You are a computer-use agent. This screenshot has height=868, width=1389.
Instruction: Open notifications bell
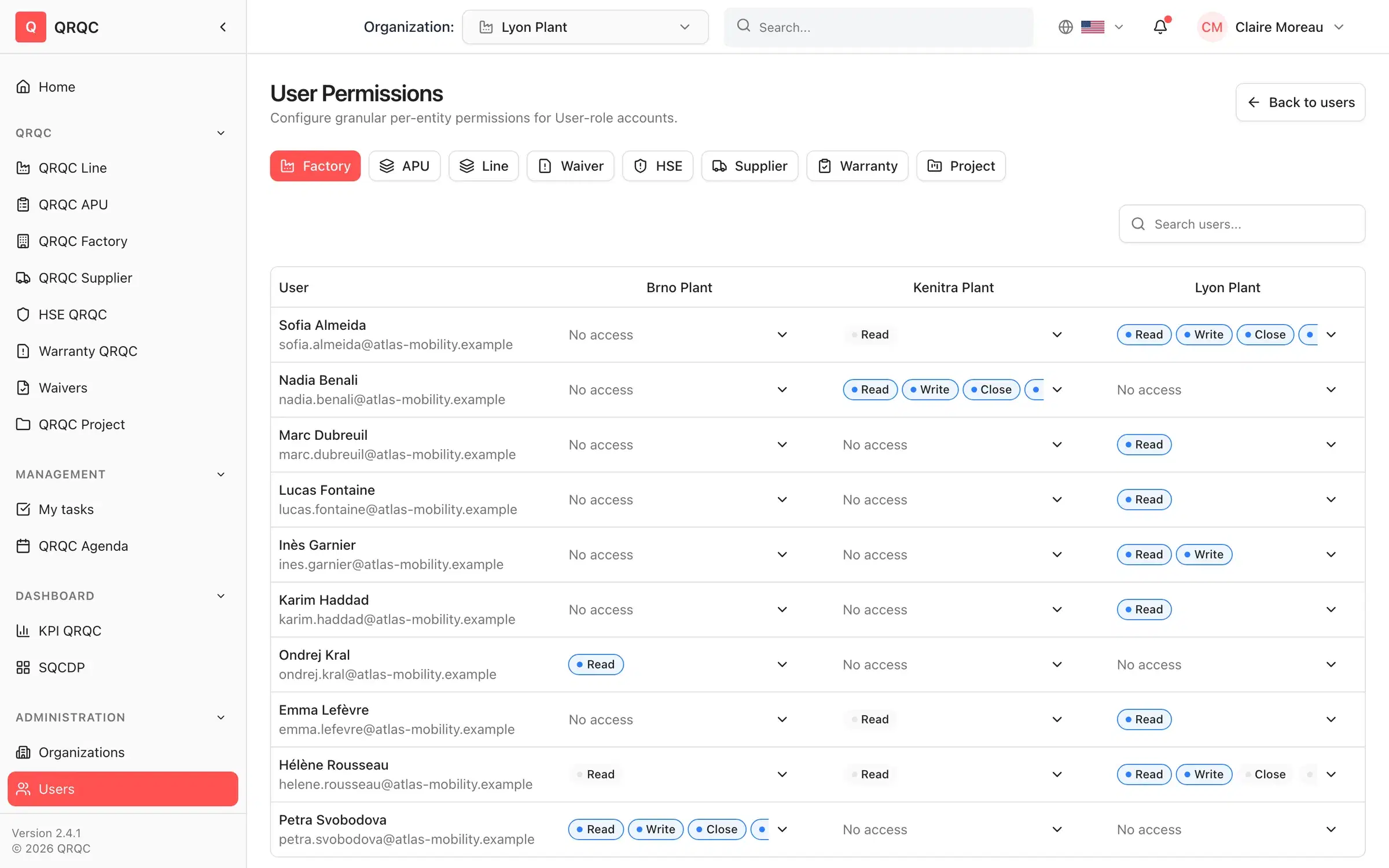pos(1160,27)
